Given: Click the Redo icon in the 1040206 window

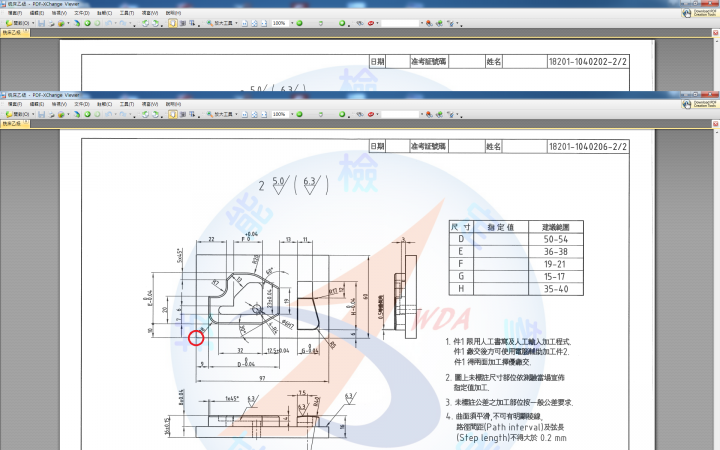Looking at the screenshot, I should (x=123, y=114).
